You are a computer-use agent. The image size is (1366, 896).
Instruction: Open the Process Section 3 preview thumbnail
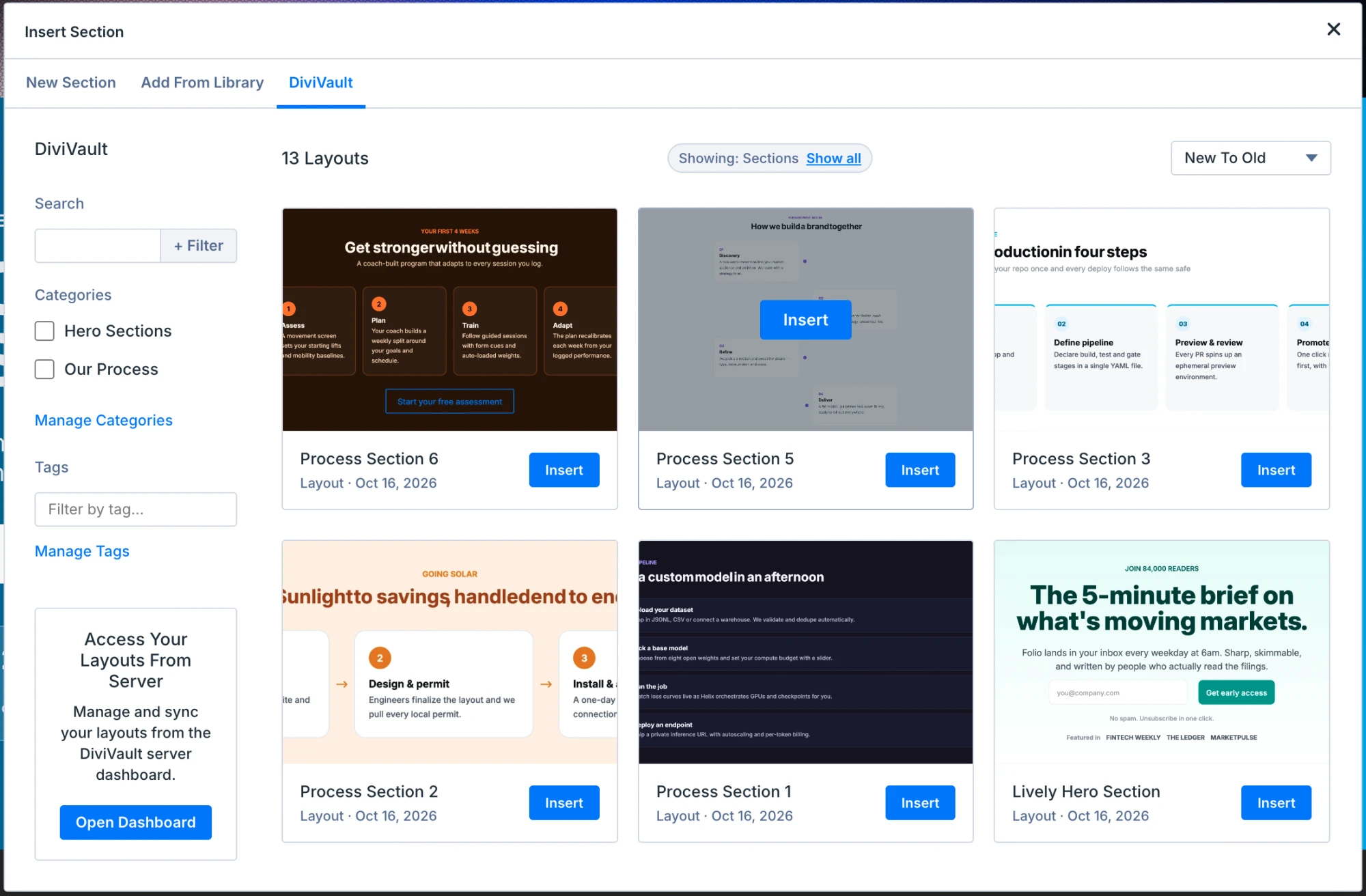[x=1162, y=320]
